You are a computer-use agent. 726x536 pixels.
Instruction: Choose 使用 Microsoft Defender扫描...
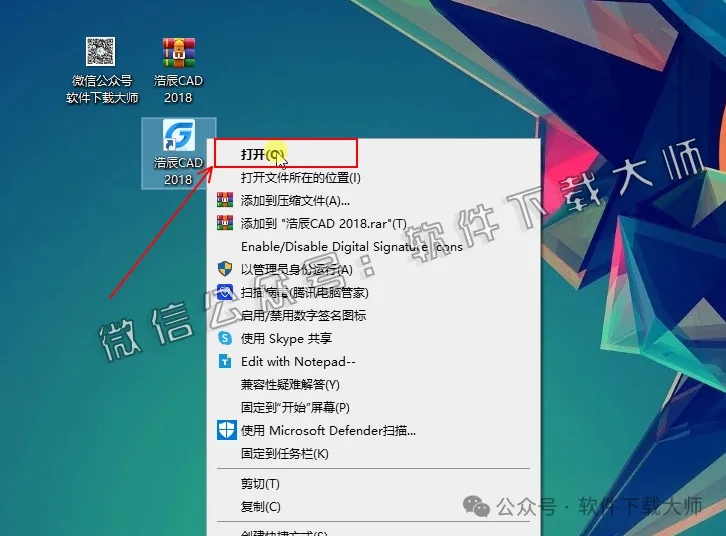click(373, 430)
